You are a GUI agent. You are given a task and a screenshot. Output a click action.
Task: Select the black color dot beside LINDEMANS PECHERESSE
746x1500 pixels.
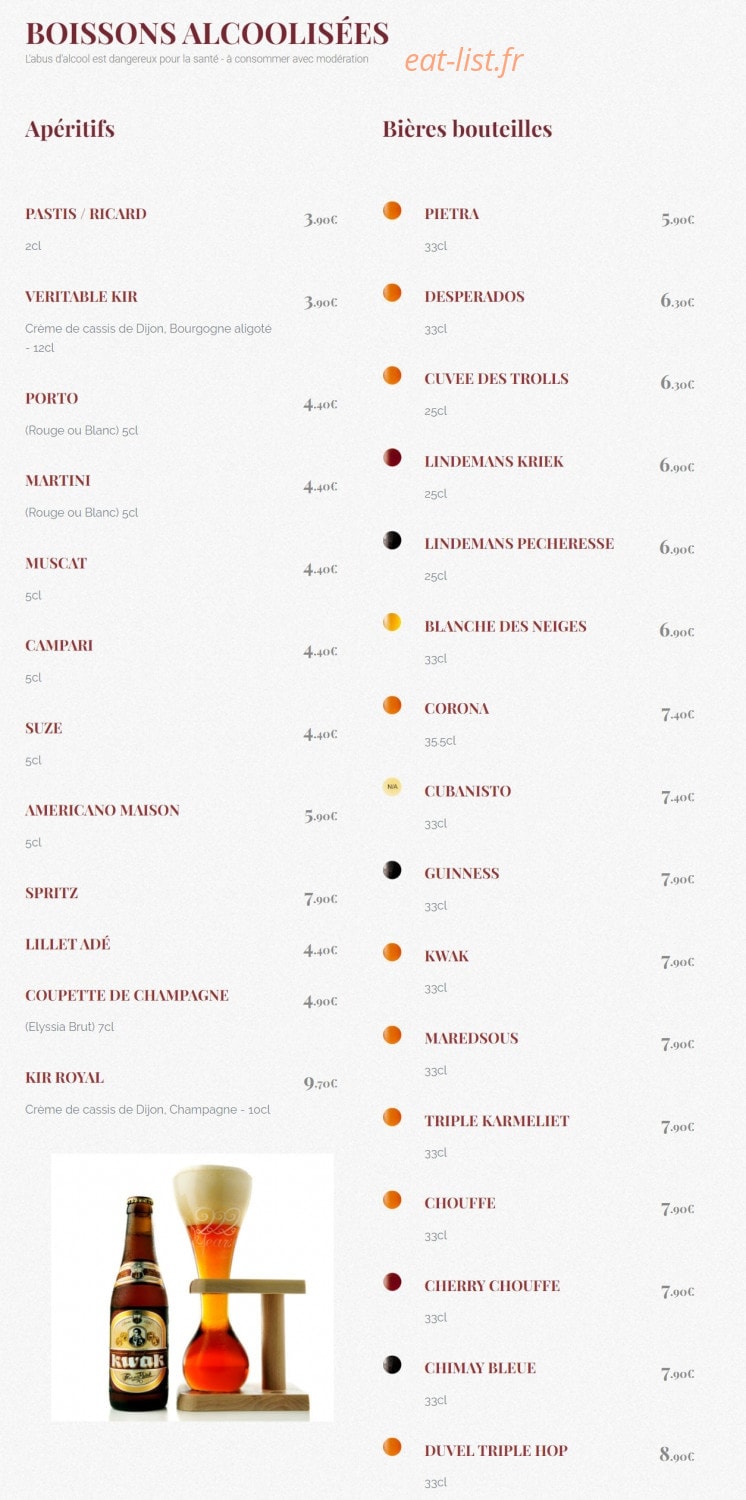coord(392,541)
